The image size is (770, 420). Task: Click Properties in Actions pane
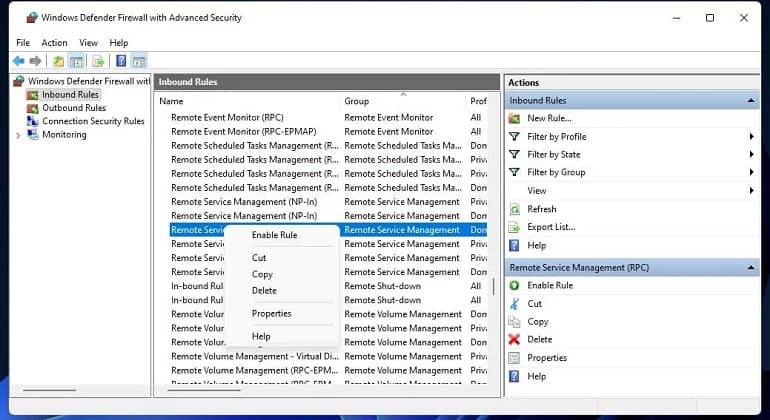pyautogui.click(x=547, y=358)
